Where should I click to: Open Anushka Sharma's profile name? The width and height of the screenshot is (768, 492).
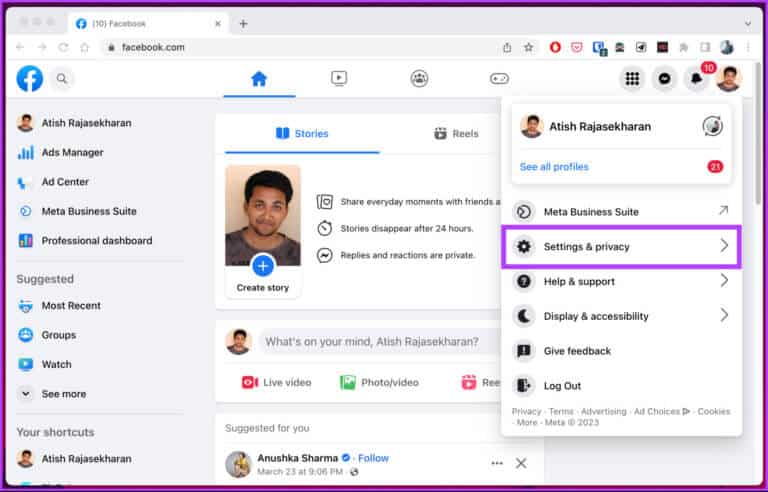tap(298, 458)
